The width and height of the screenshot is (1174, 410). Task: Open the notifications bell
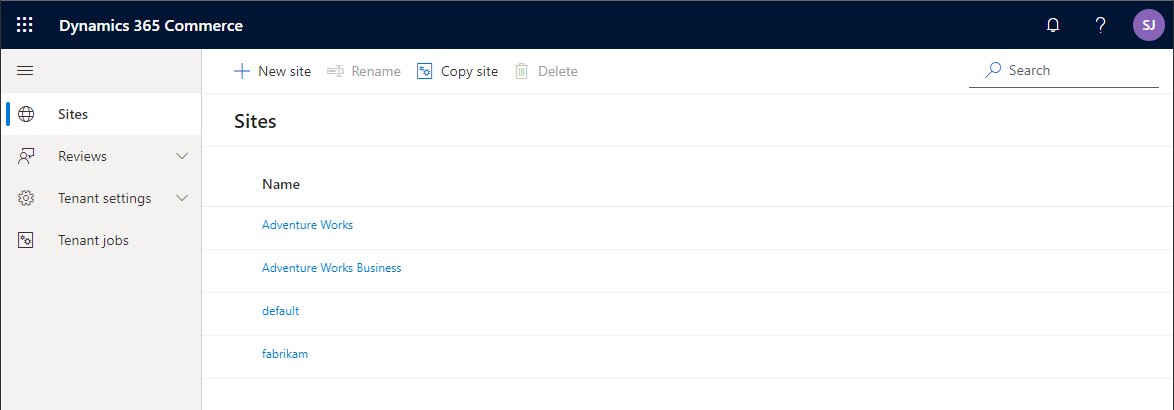pyautogui.click(x=1053, y=25)
